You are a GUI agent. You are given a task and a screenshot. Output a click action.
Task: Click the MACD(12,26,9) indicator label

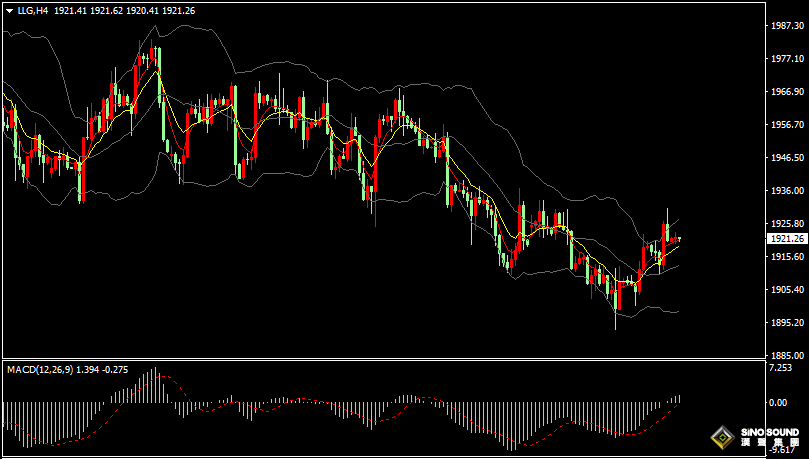click(x=39, y=370)
